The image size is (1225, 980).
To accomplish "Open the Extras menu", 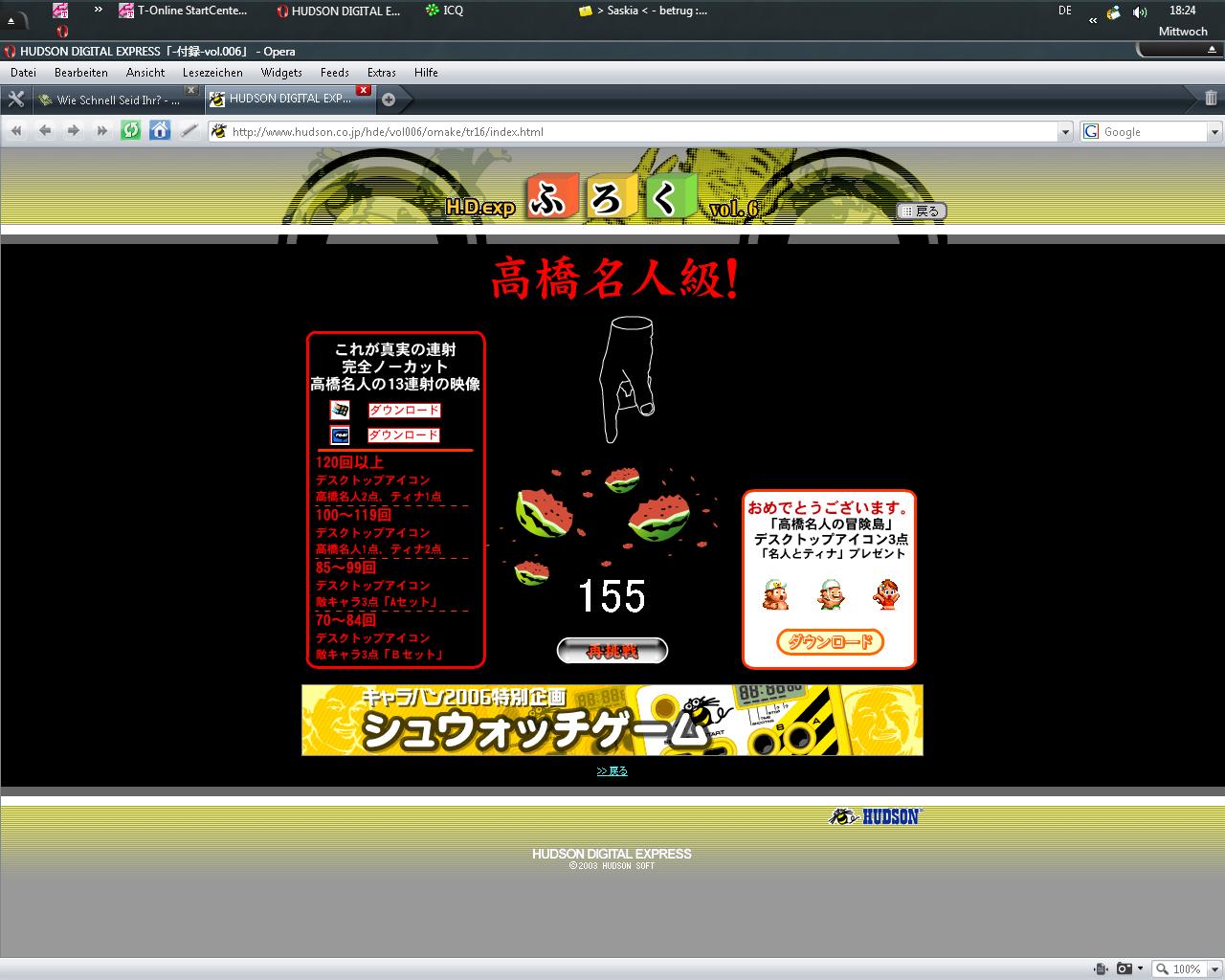I will (x=381, y=73).
